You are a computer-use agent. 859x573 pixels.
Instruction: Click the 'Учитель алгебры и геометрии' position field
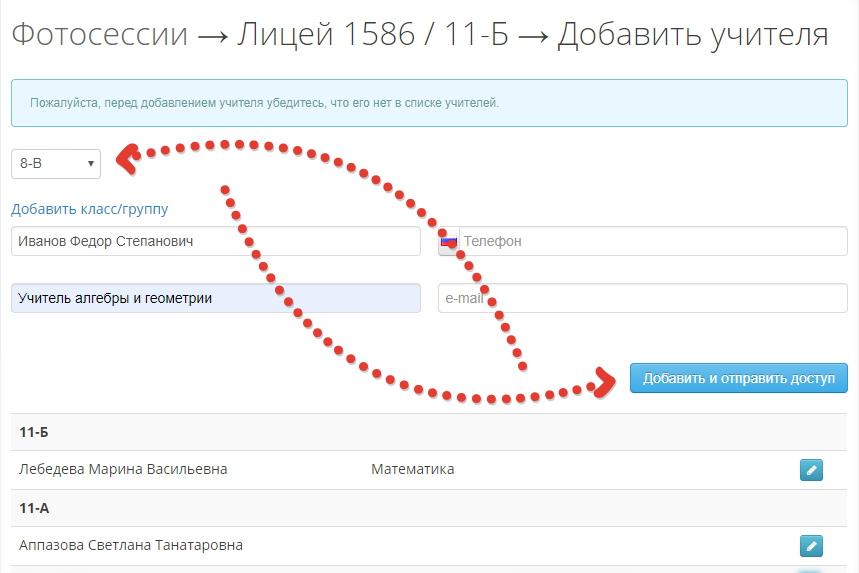pyautogui.click(x=216, y=298)
